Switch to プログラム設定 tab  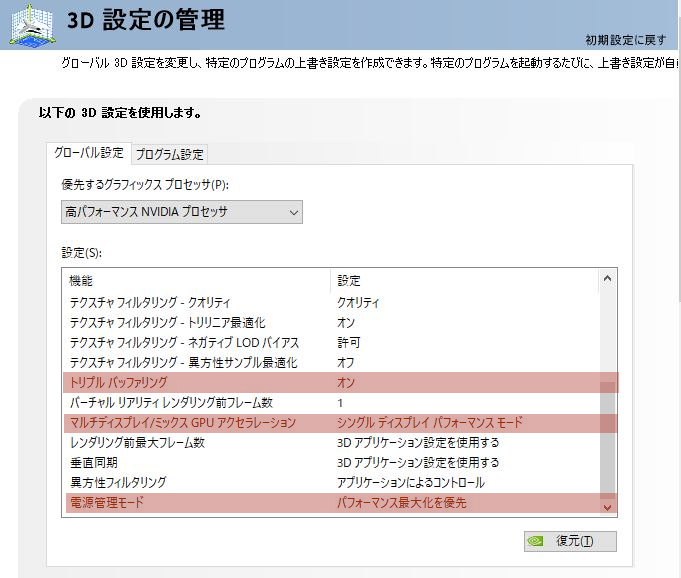tap(169, 154)
